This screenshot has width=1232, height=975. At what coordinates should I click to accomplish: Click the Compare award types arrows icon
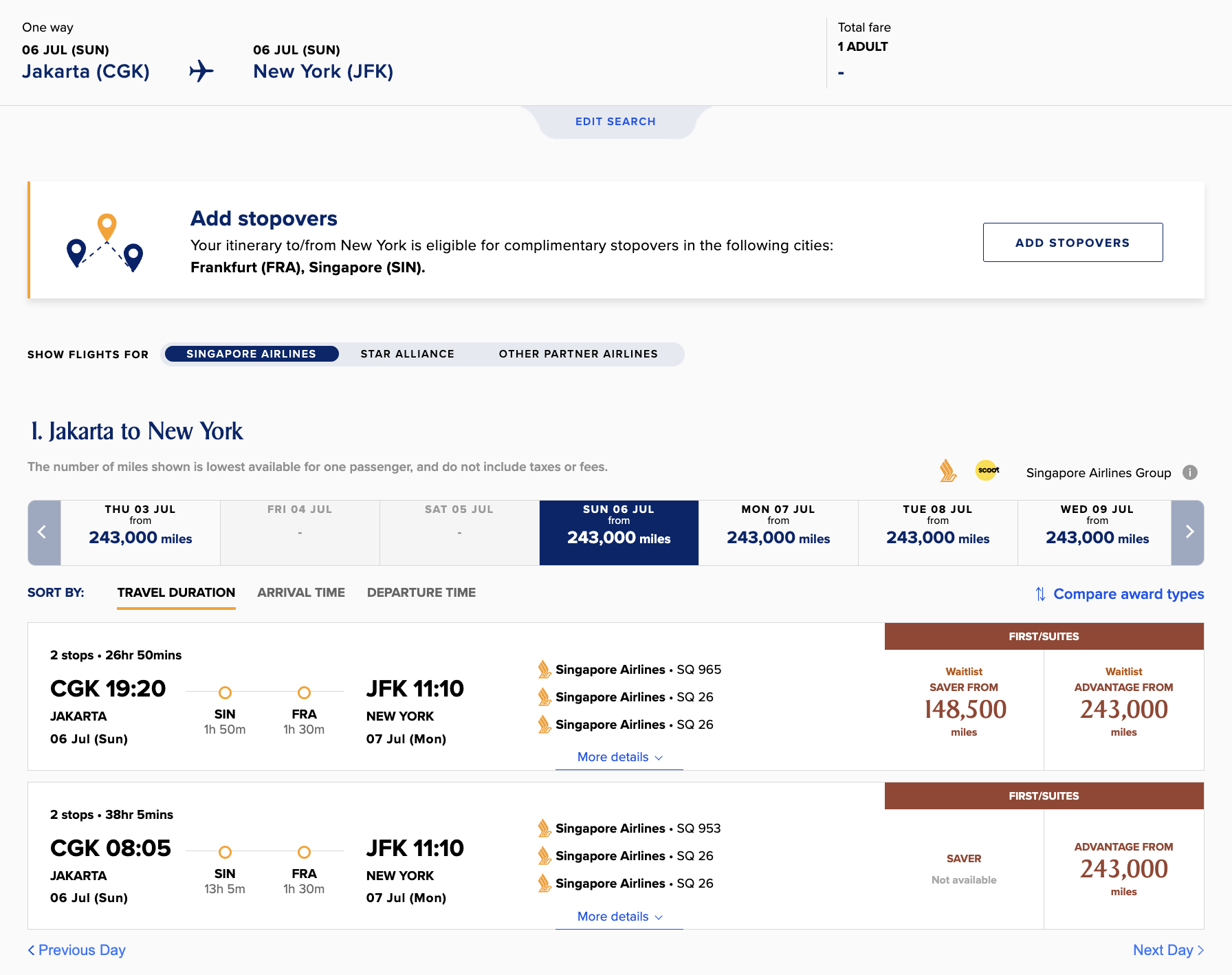1040,594
